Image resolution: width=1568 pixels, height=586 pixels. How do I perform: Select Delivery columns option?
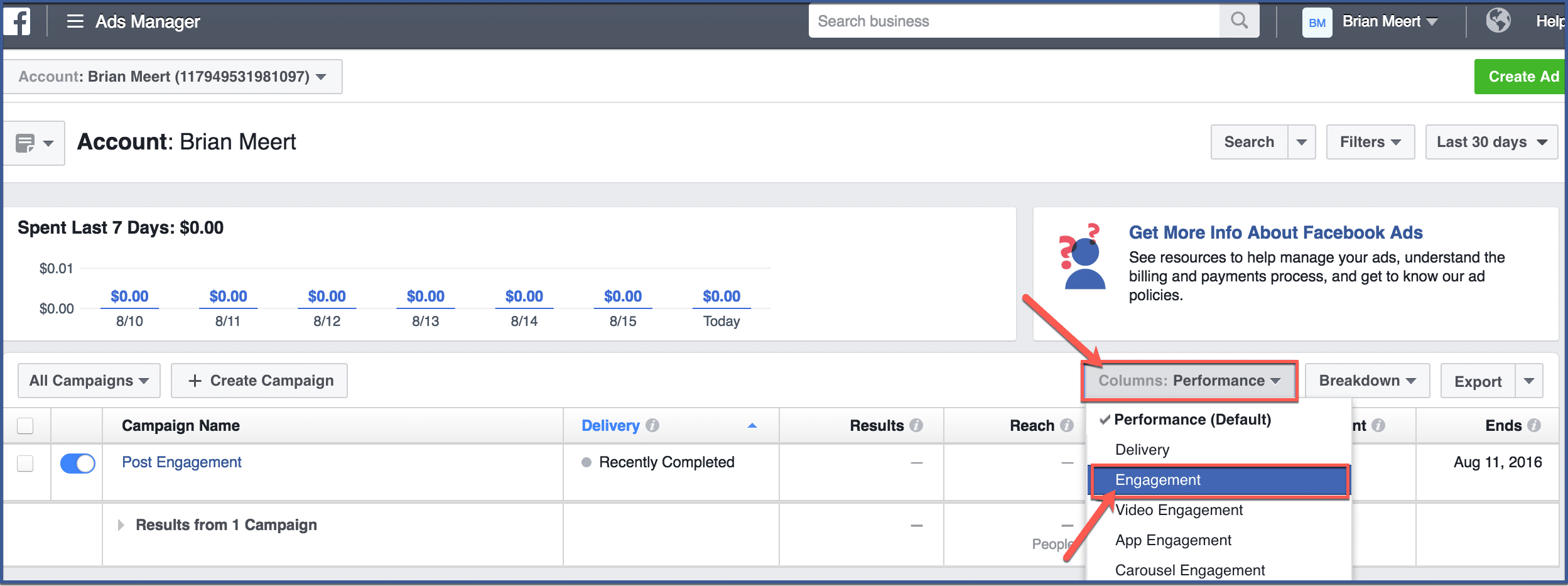coord(1218,450)
